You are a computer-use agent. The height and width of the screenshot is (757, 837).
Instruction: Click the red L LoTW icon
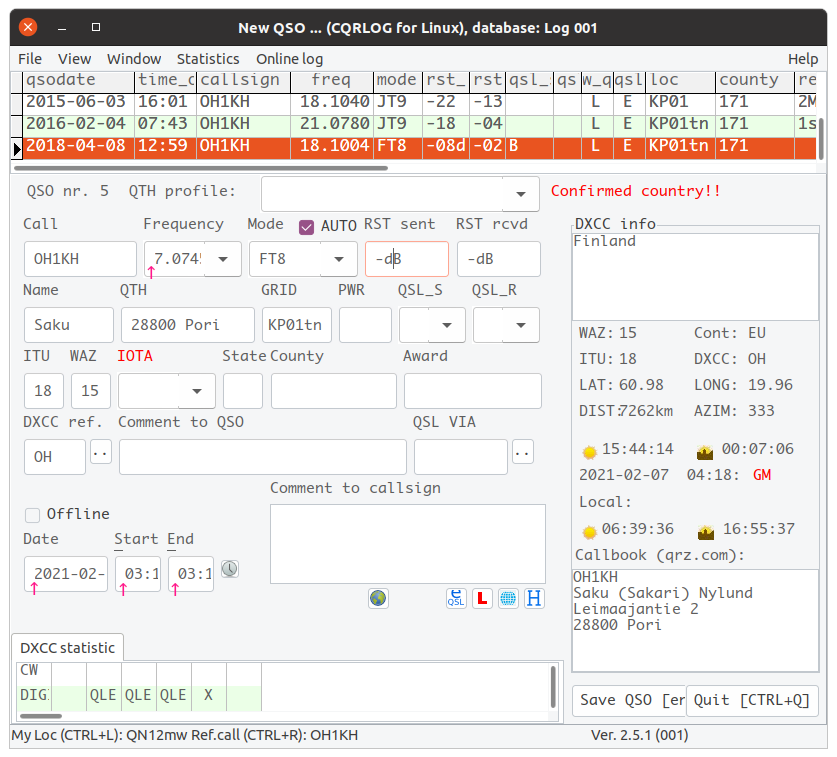point(482,598)
